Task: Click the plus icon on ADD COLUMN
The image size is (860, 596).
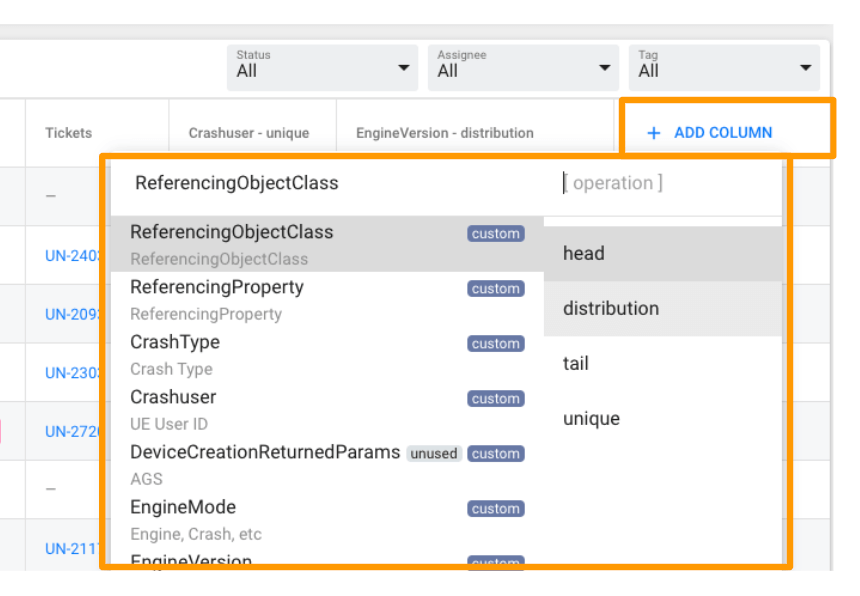Action: [655, 132]
